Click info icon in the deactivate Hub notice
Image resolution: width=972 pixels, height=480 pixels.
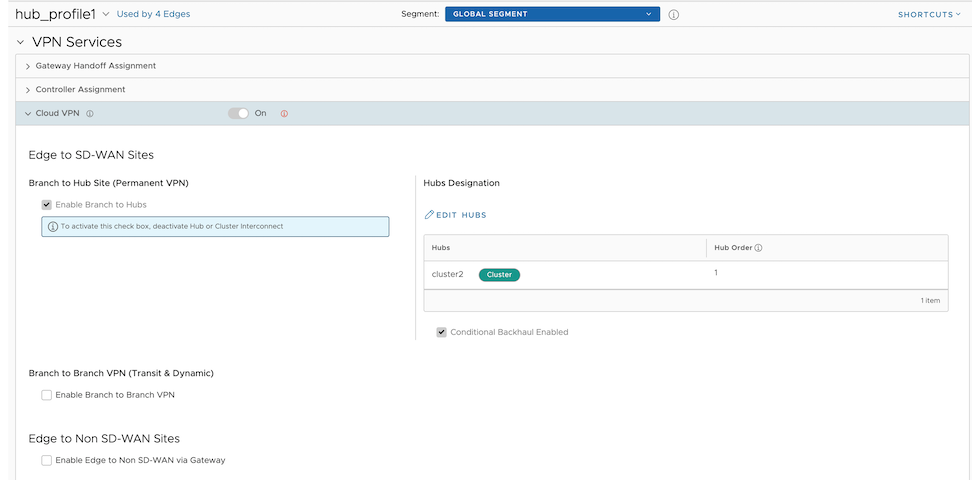point(52,227)
